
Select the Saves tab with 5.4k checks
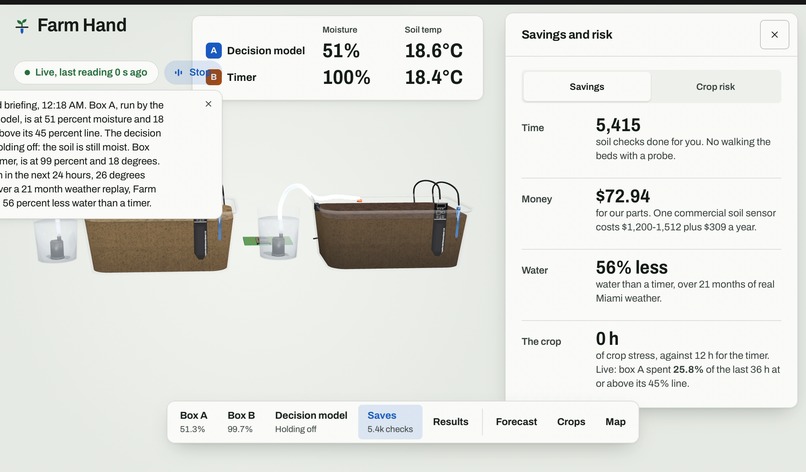(390, 422)
